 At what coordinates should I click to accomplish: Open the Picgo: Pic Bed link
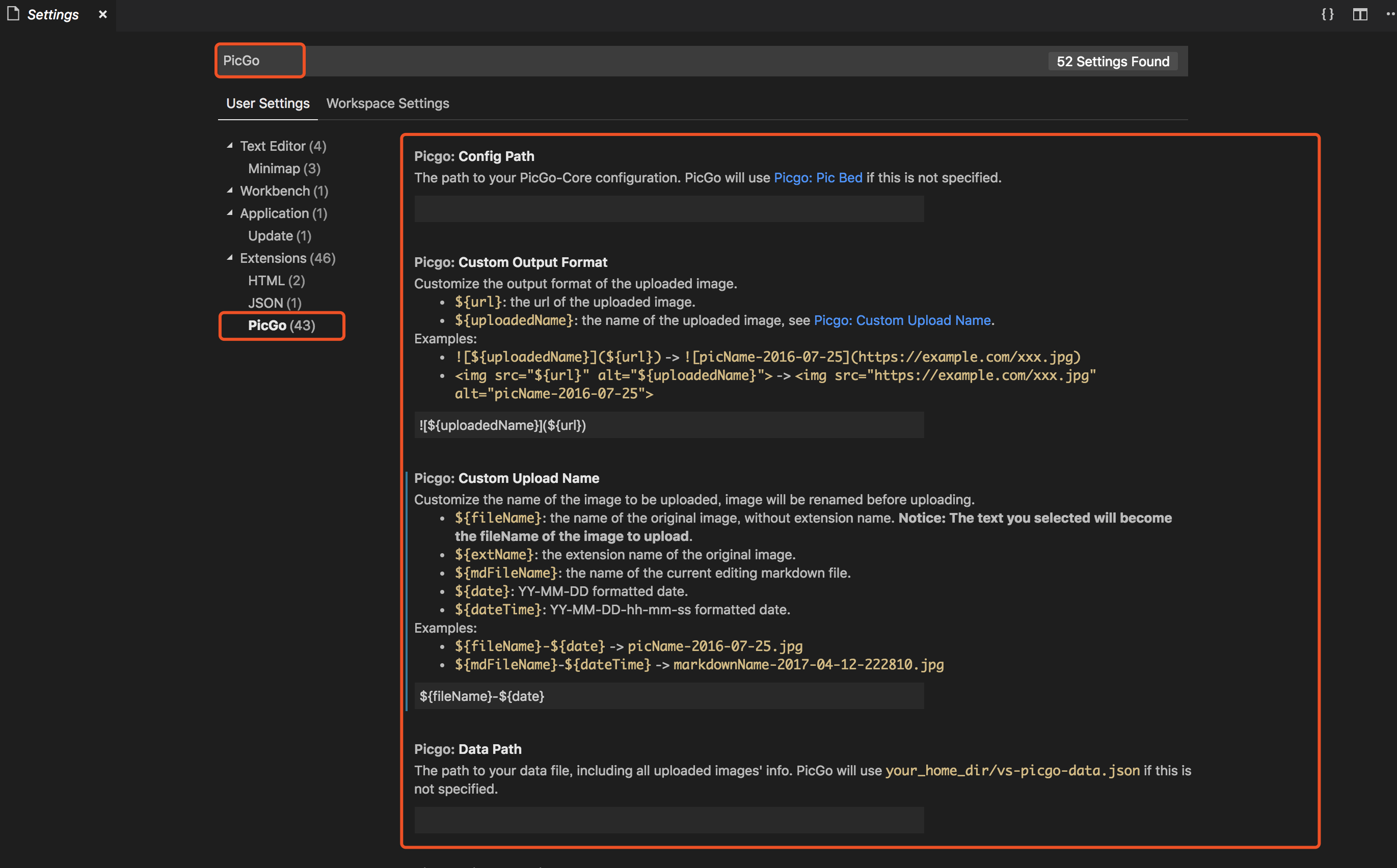click(818, 178)
